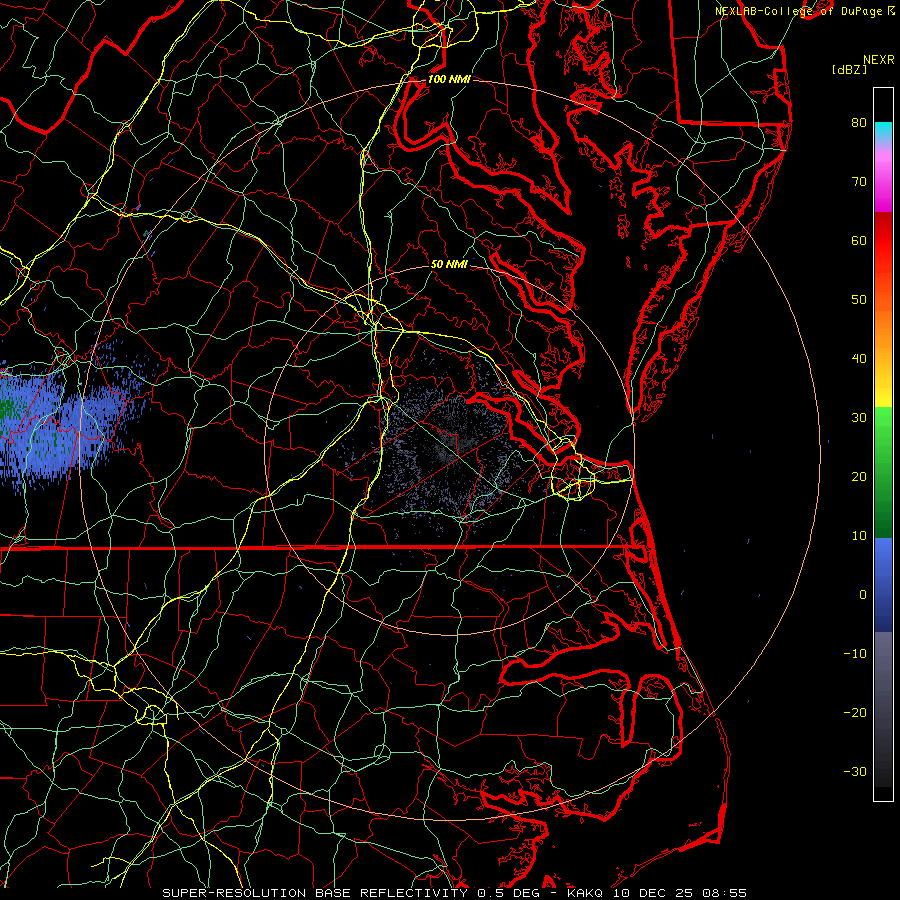Click the 30 value on the dBZ scale
Viewport: 900px width, 900px height.
point(859,418)
